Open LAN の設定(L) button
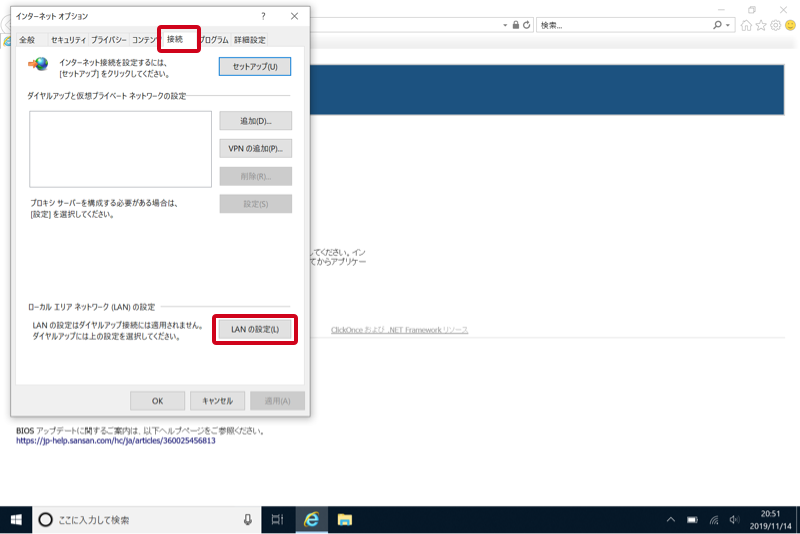Viewport: 800px width, 534px height. pyautogui.click(x=255, y=329)
